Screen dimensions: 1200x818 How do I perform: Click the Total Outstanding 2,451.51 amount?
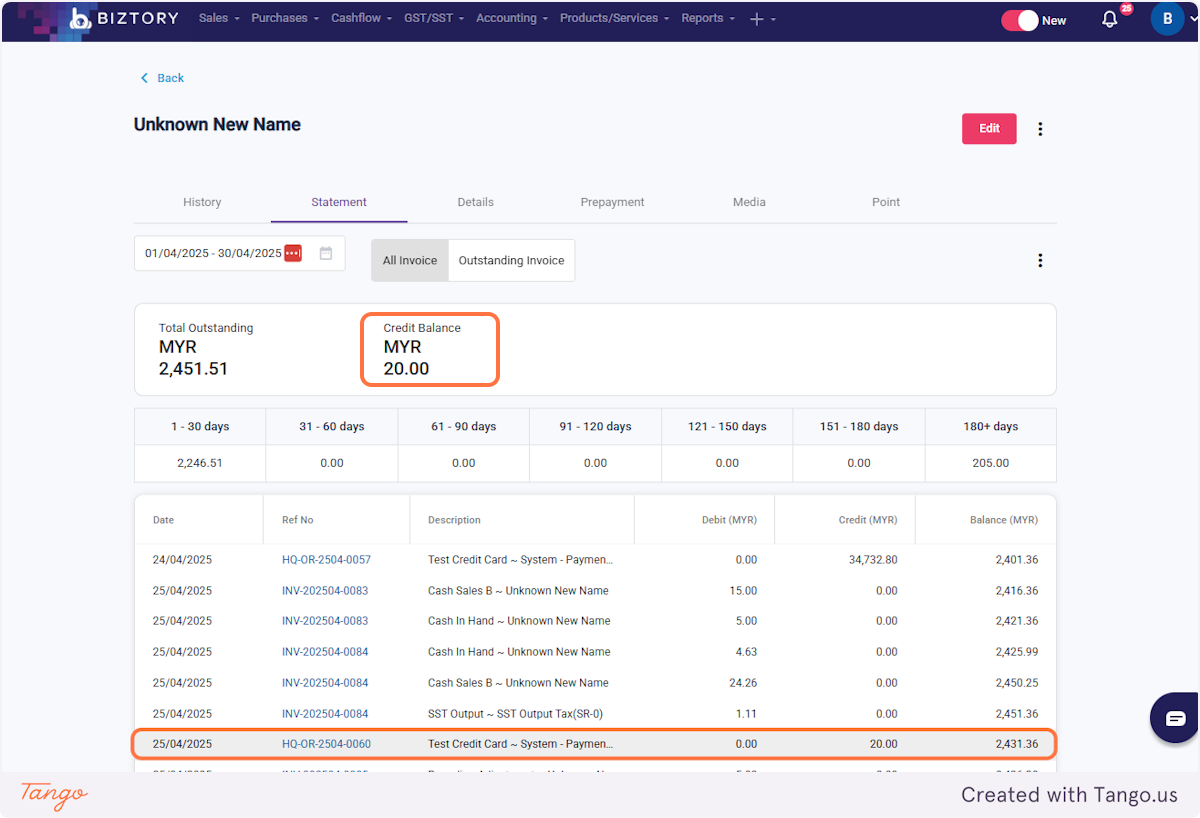tap(194, 368)
